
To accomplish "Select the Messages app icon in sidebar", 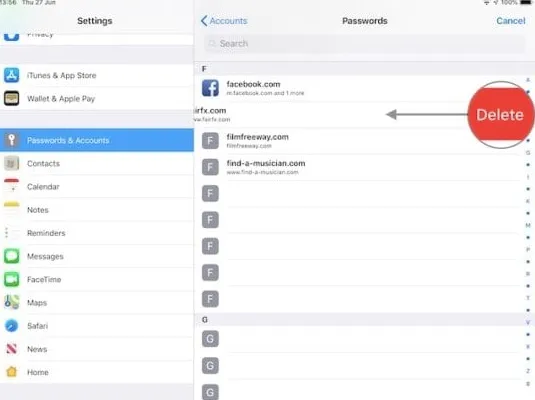I will pos(12,256).
